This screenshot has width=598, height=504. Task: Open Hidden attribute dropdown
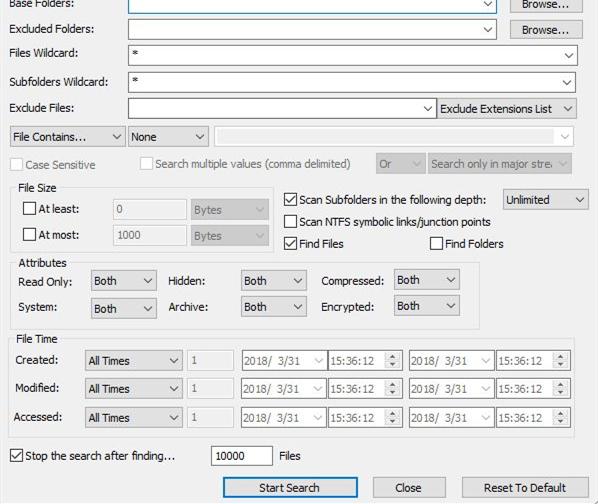point(273,281)
